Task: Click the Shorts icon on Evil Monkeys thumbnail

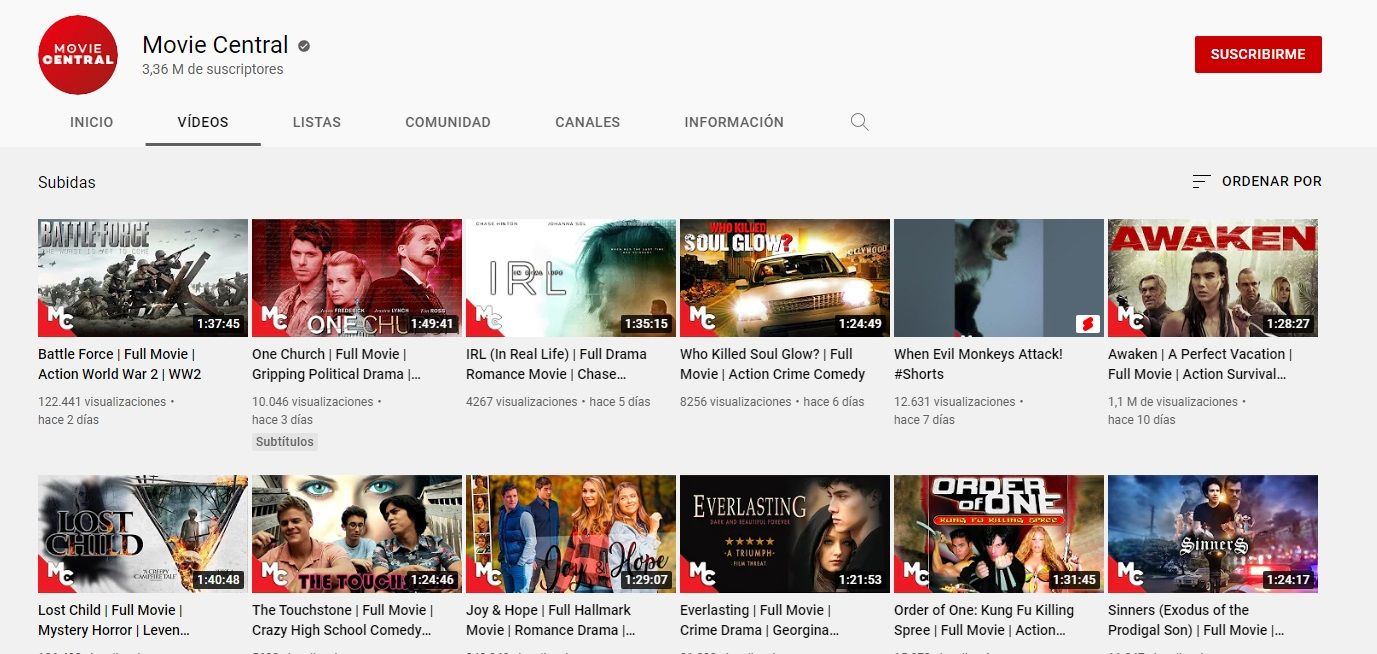Action: click(1087, 324)
